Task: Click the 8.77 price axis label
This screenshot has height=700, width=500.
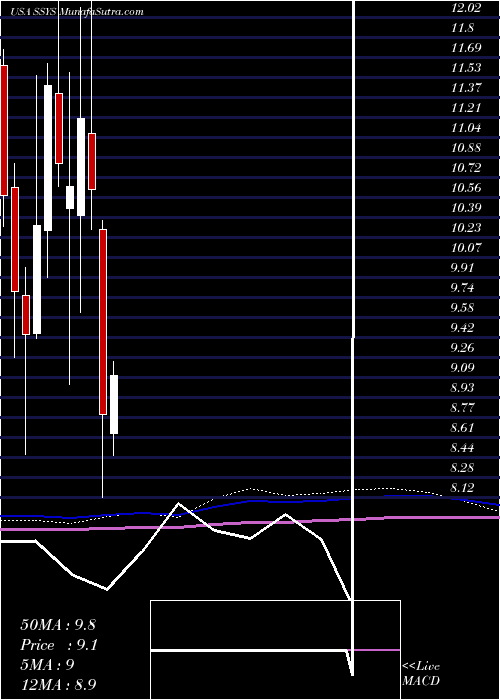Action: [462, 408]
